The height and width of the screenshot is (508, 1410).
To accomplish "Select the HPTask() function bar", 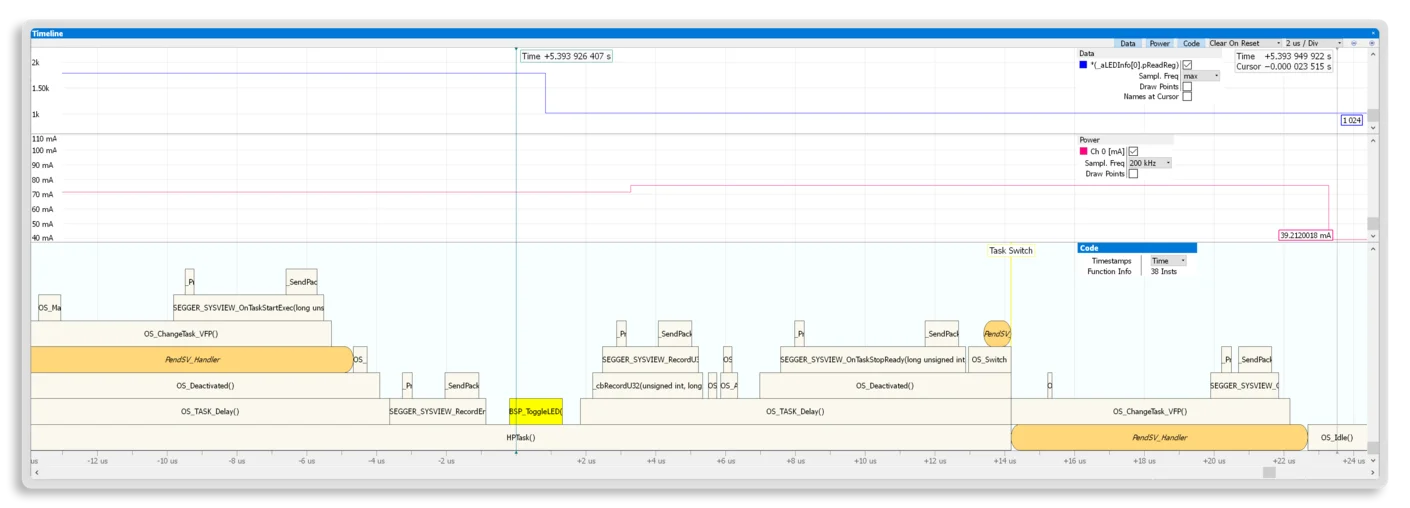I will [520, 438].
